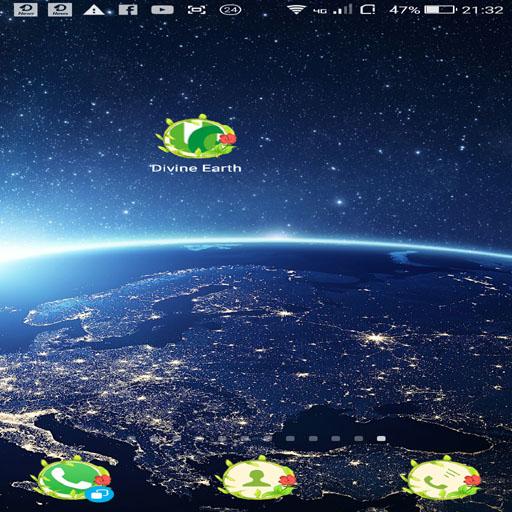Open the call log dialer icon in dock

[441, 479]
